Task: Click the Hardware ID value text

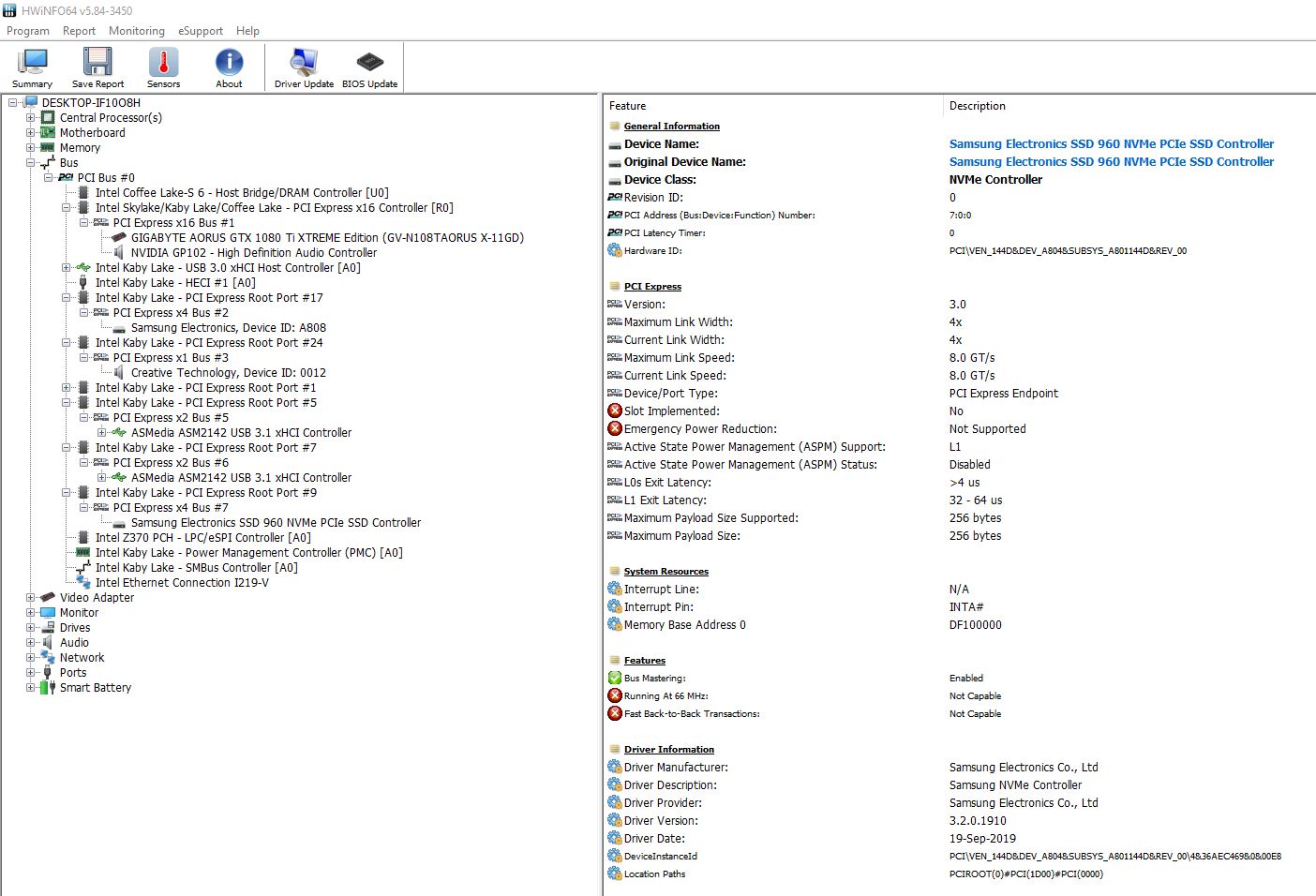Action: point(1068,251)
